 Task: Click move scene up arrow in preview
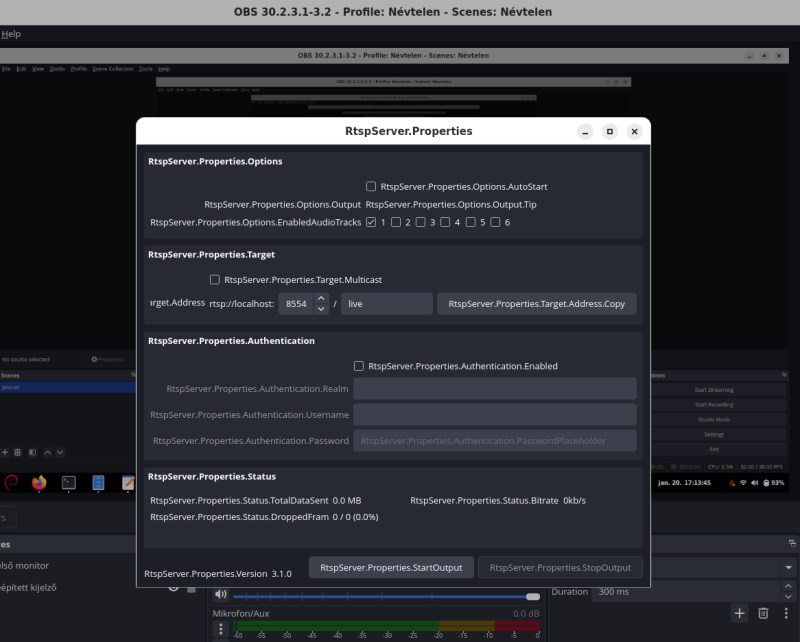point(47,452)
